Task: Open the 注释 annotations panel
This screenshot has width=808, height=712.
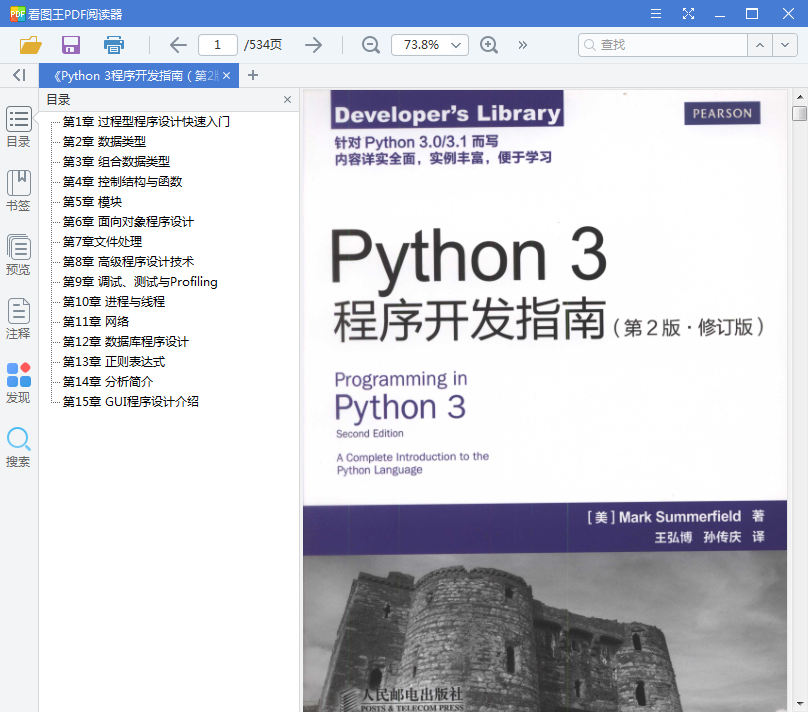Action: pyautogui.click(x=19, y=318)
